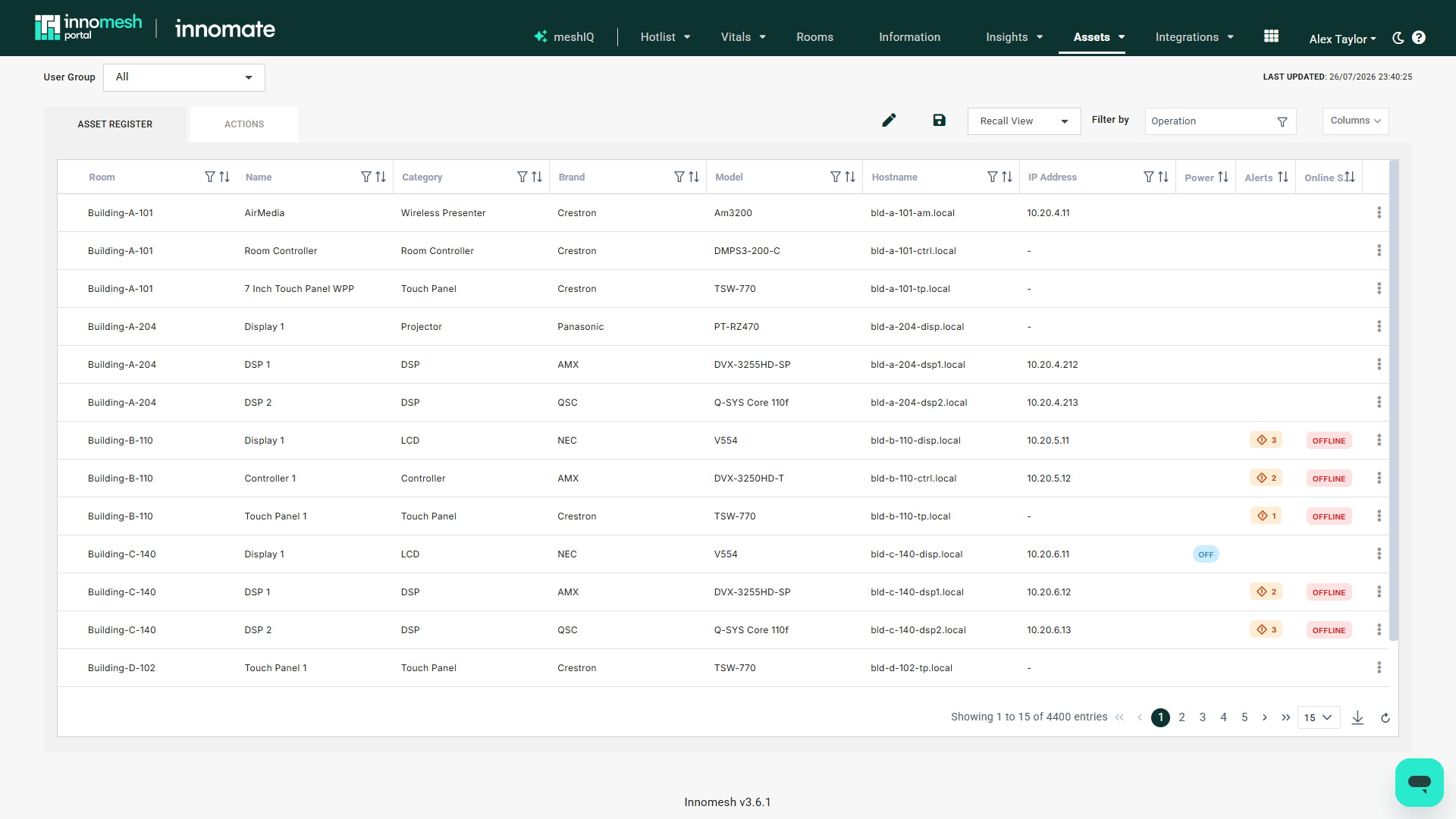Sort the Alerts column
This screenshot has width=1456, height=819.
pyautogui.click(x=1283, y=177)
